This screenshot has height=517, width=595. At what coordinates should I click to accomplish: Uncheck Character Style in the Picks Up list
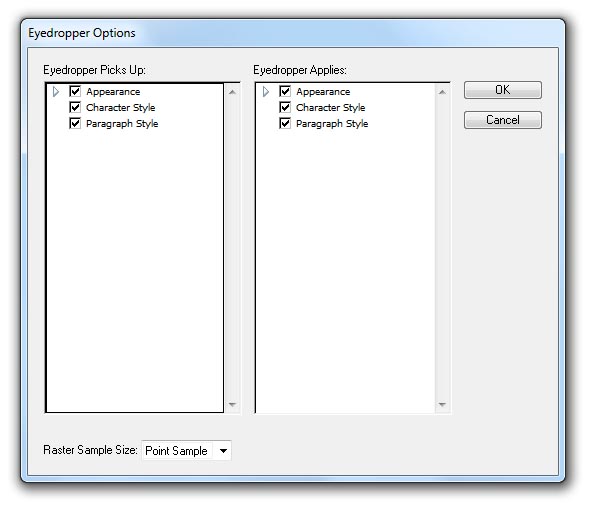point(75,107)
